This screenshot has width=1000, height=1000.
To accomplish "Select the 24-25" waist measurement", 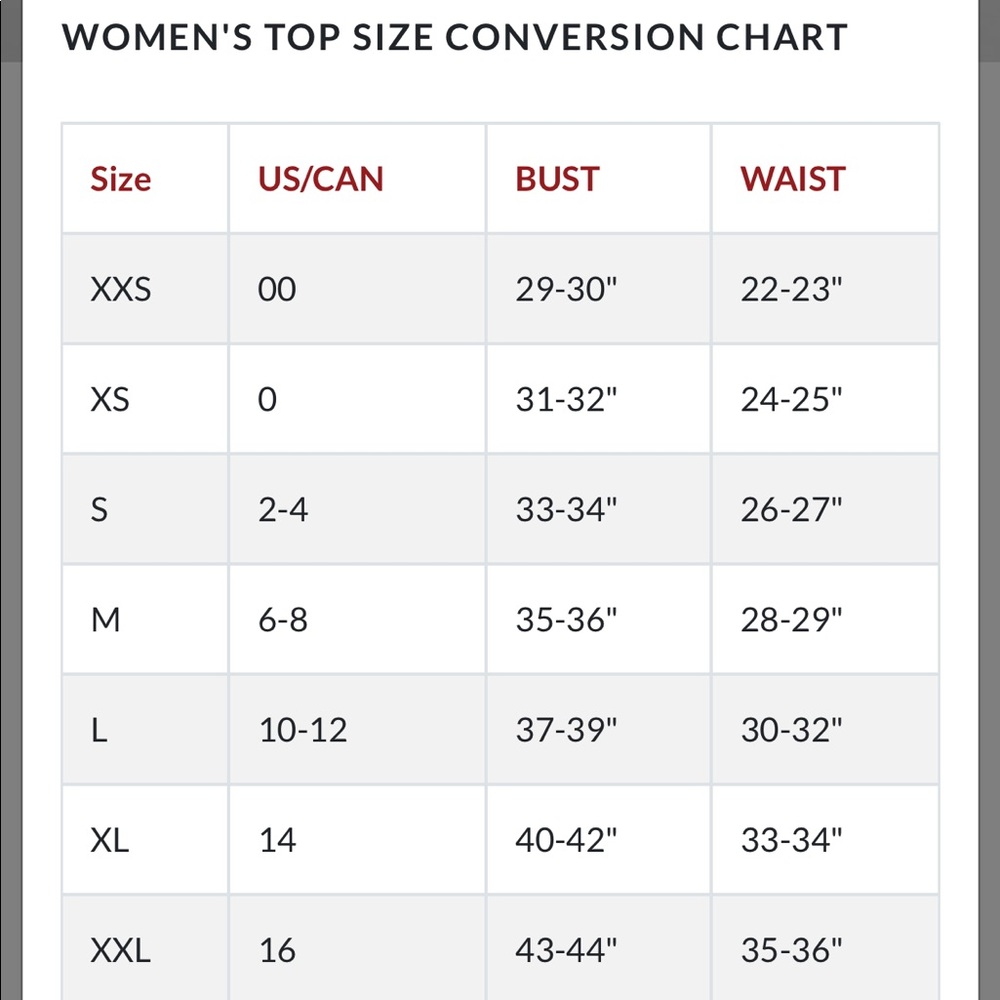I will click(x=791, y=399).
